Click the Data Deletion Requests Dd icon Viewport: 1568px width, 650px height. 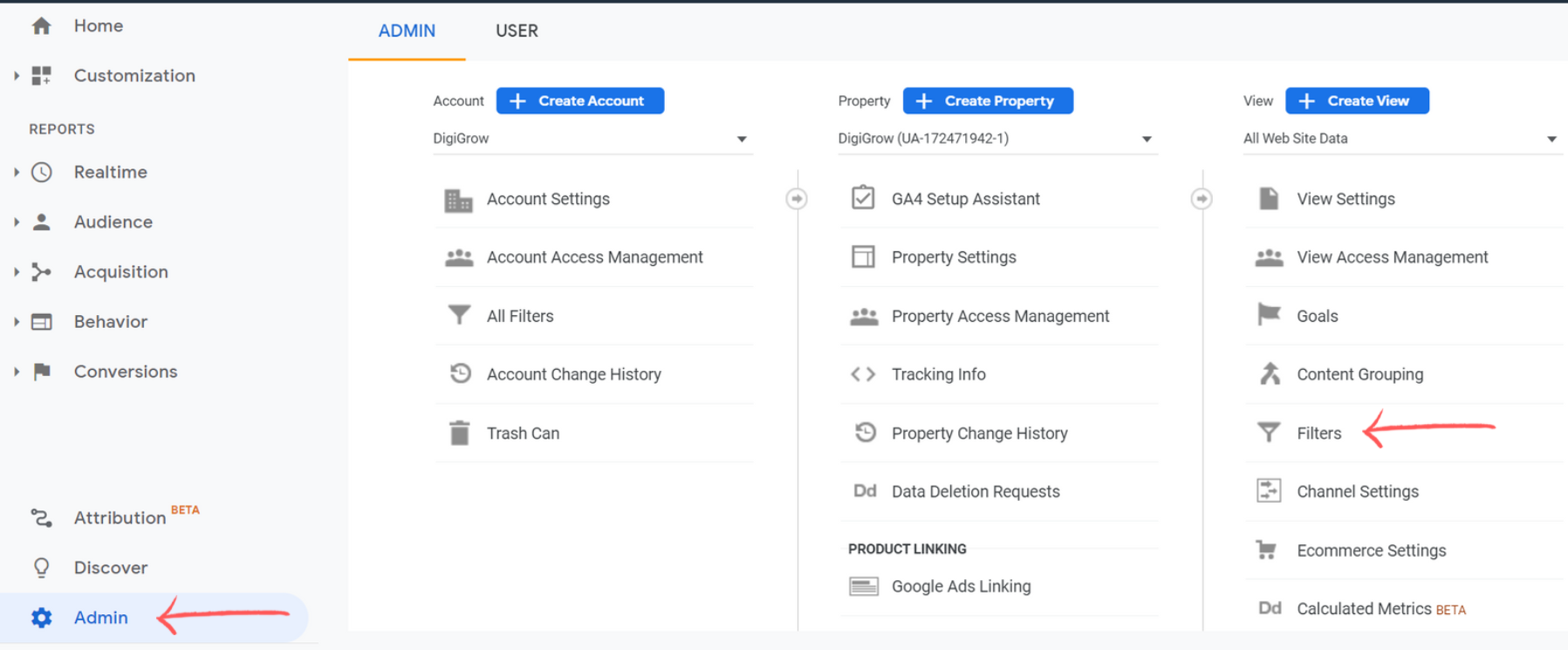point(865,490)
